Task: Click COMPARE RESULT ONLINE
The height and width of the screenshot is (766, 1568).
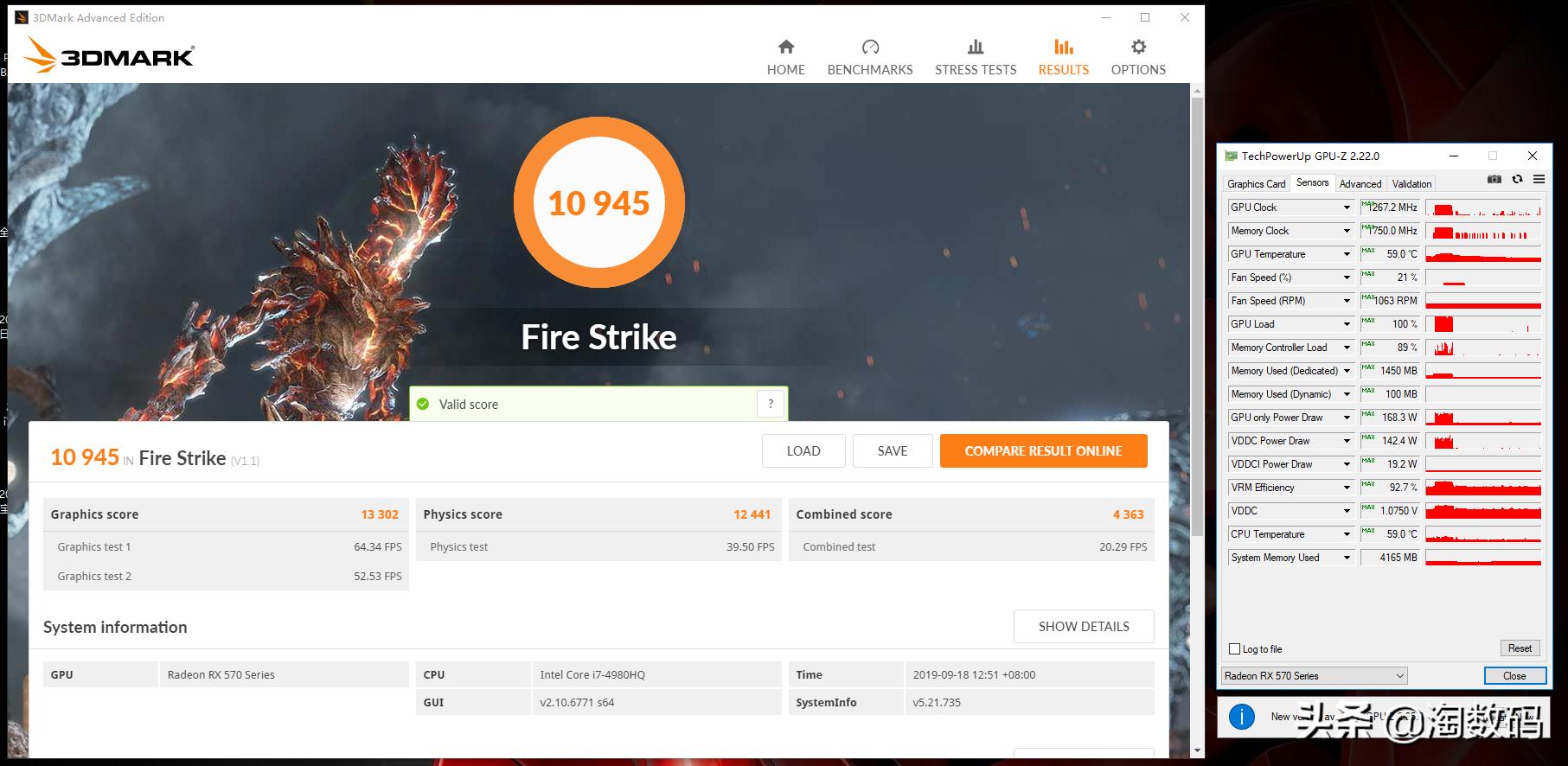Action: point(1044,450)
